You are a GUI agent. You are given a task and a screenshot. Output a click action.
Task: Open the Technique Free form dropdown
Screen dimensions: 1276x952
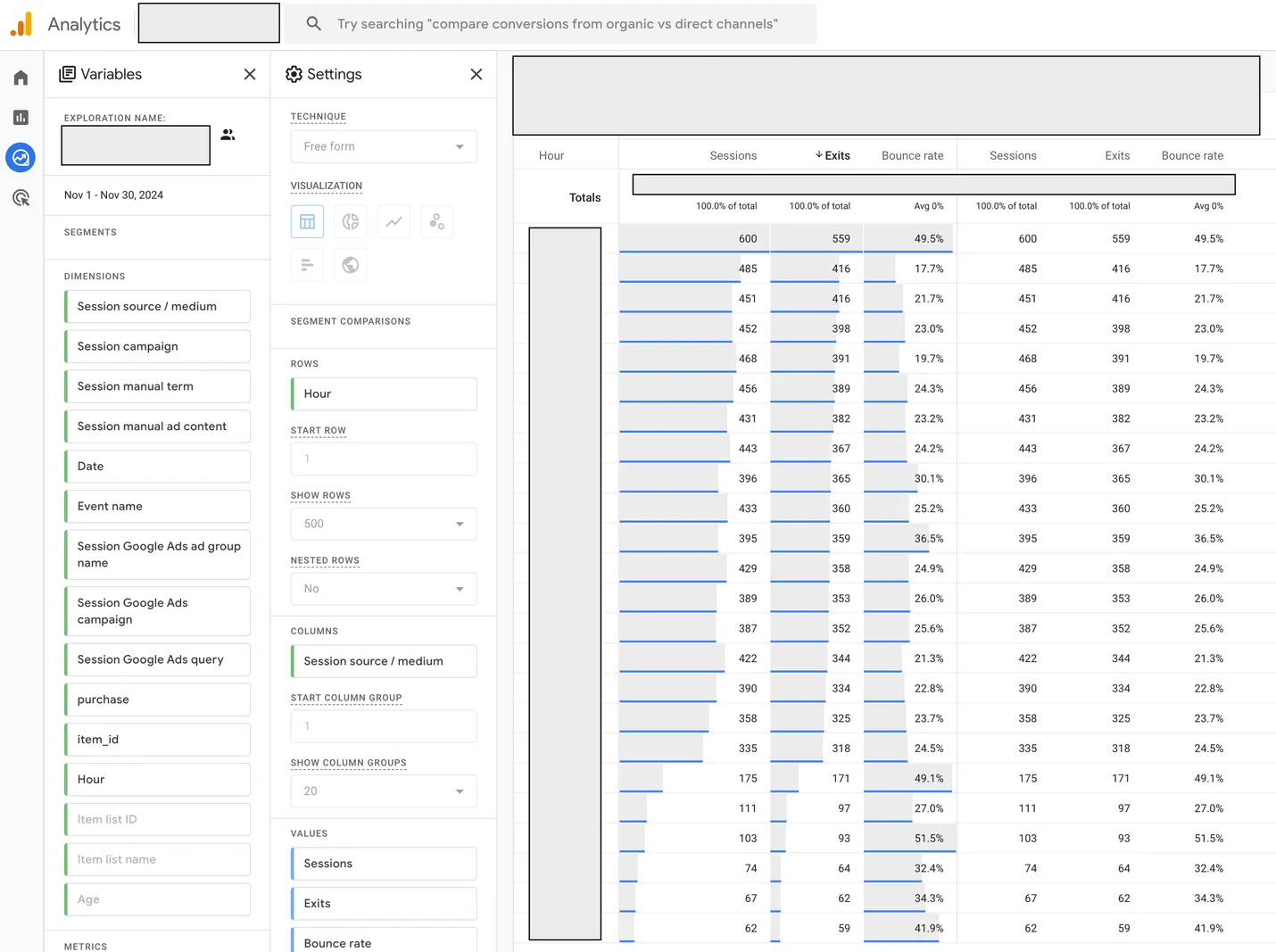pyautogui.click(x=384, y=146)
